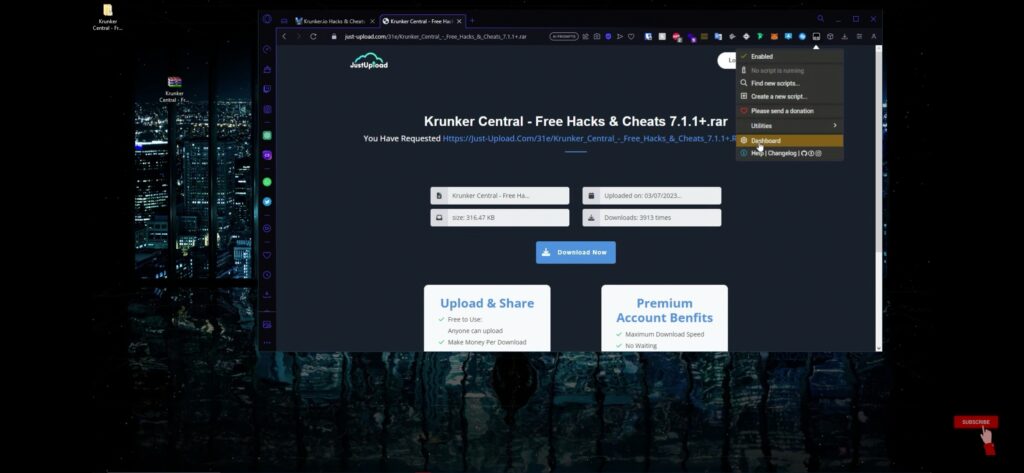Reload the page with the refresh icon
The height and width of the screenshot is (473, 1024).
(313, 37)
